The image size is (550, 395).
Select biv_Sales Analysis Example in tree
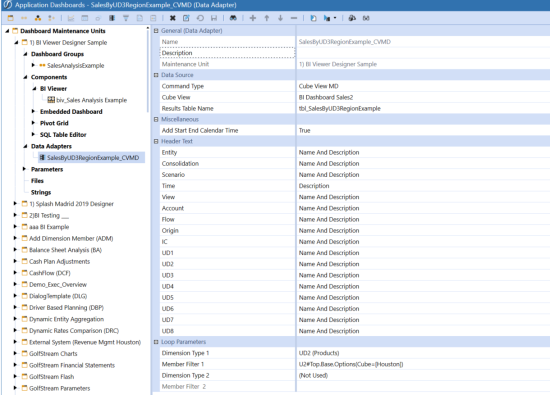[x=91, y=100]
